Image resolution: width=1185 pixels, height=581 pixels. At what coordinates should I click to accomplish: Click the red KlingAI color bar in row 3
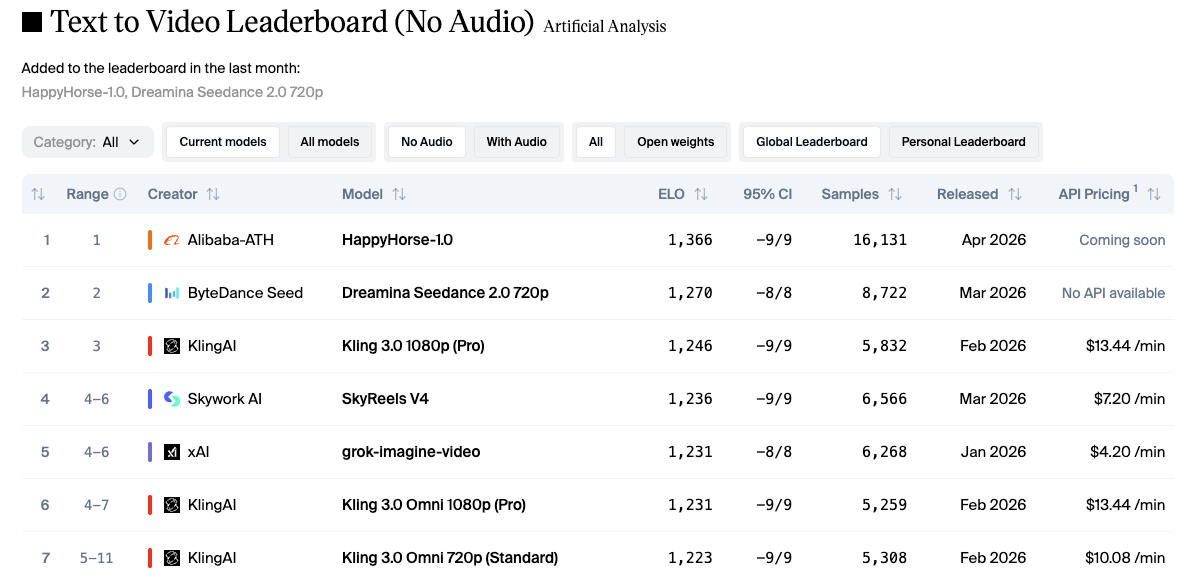[150, 346]
